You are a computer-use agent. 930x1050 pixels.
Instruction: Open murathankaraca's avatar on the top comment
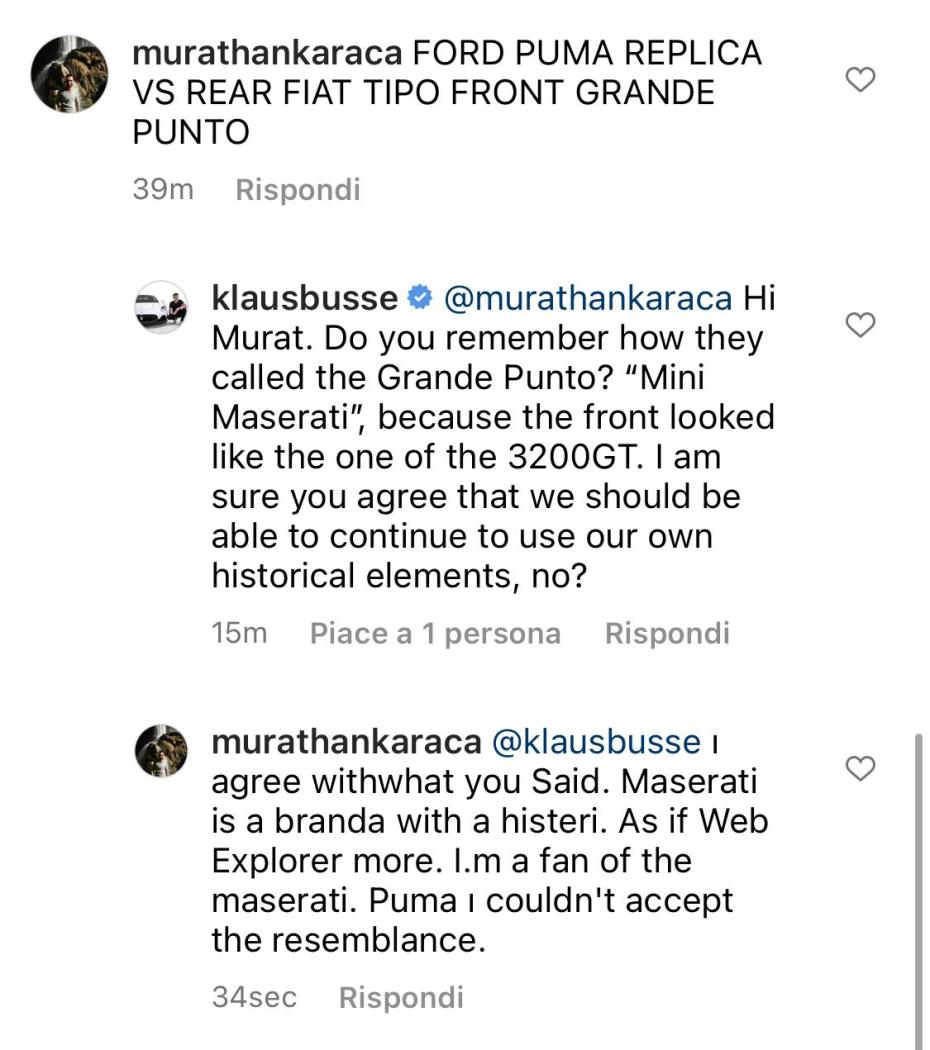[x=69, y=73]
